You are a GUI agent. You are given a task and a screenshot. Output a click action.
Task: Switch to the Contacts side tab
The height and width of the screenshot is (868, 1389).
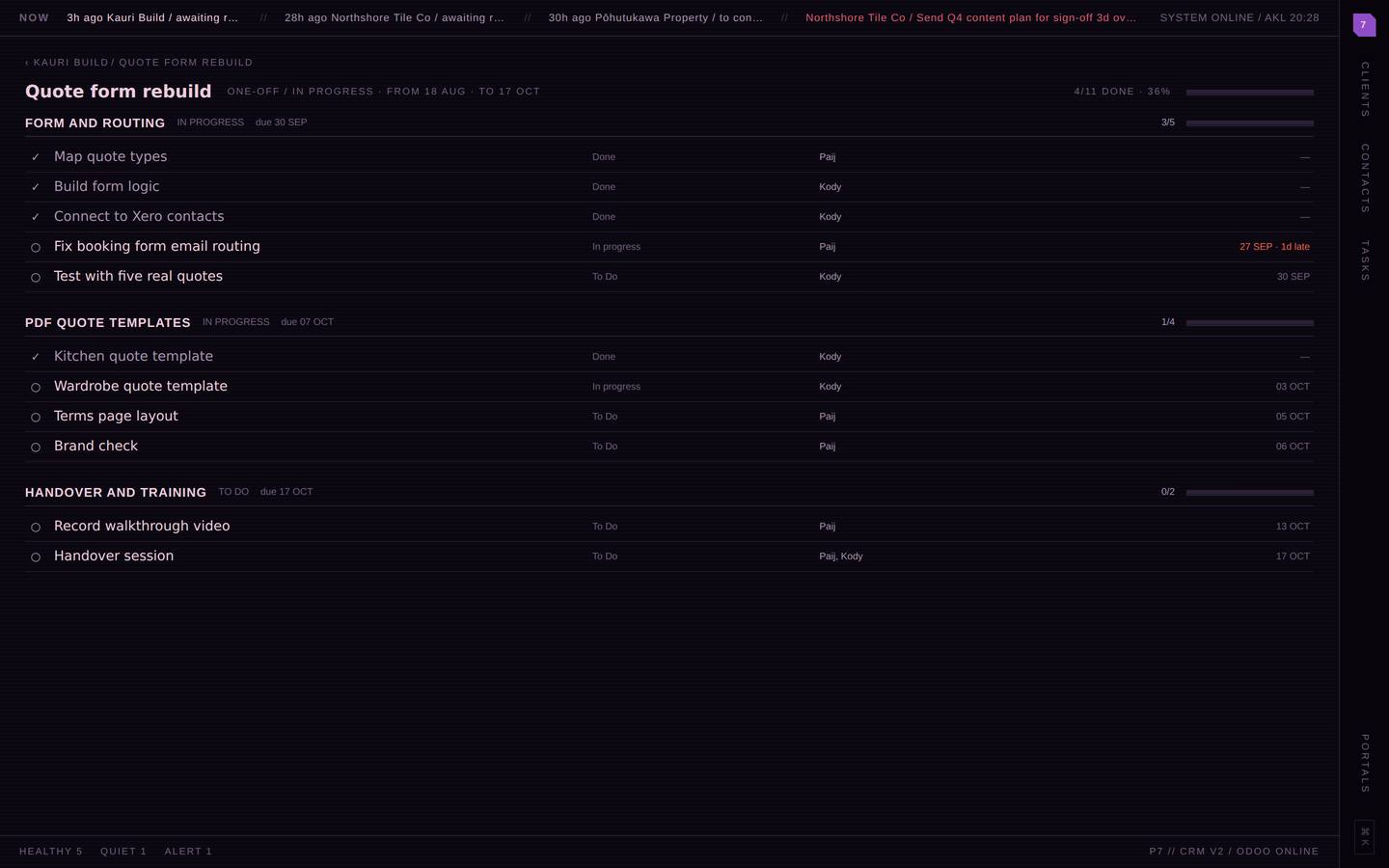1364,178
